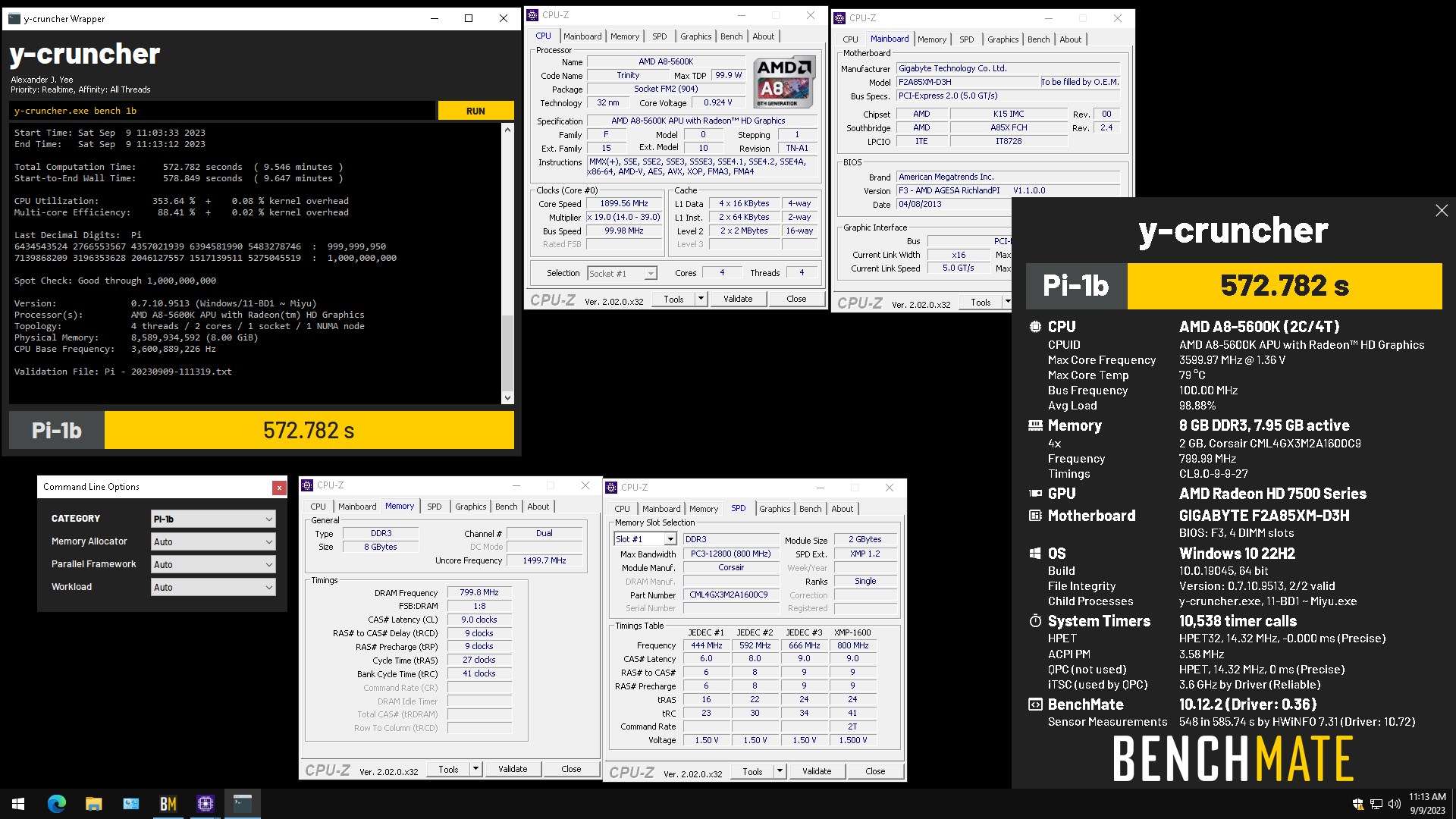Viewport: 1456px width, 819px height.
Task: Click Validate in the CPU-Z CPU window
Action: point(738,299)
